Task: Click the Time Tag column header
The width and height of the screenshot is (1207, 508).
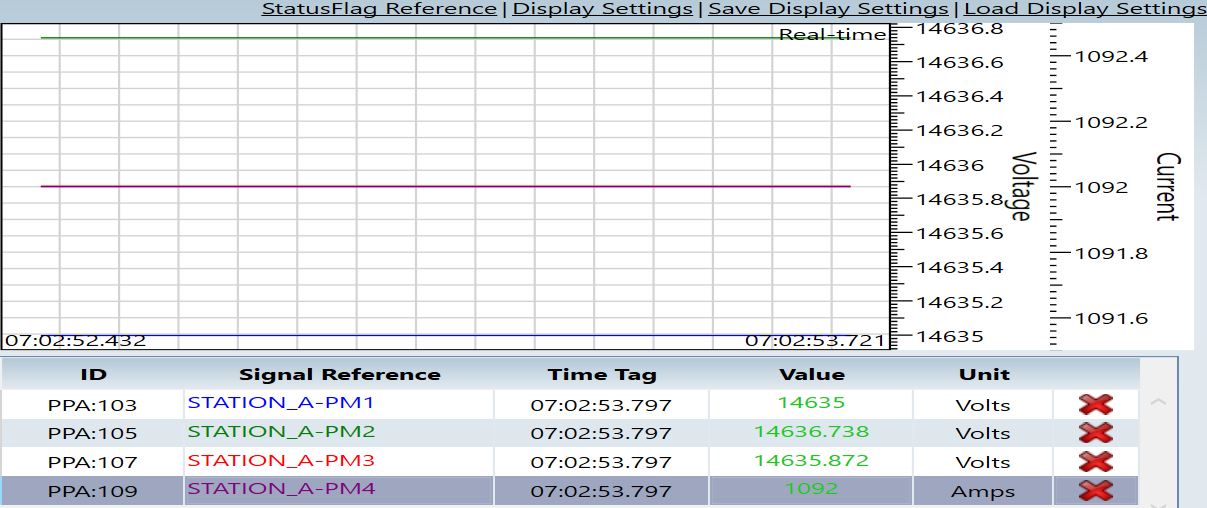Action: [x=601, y=375]
